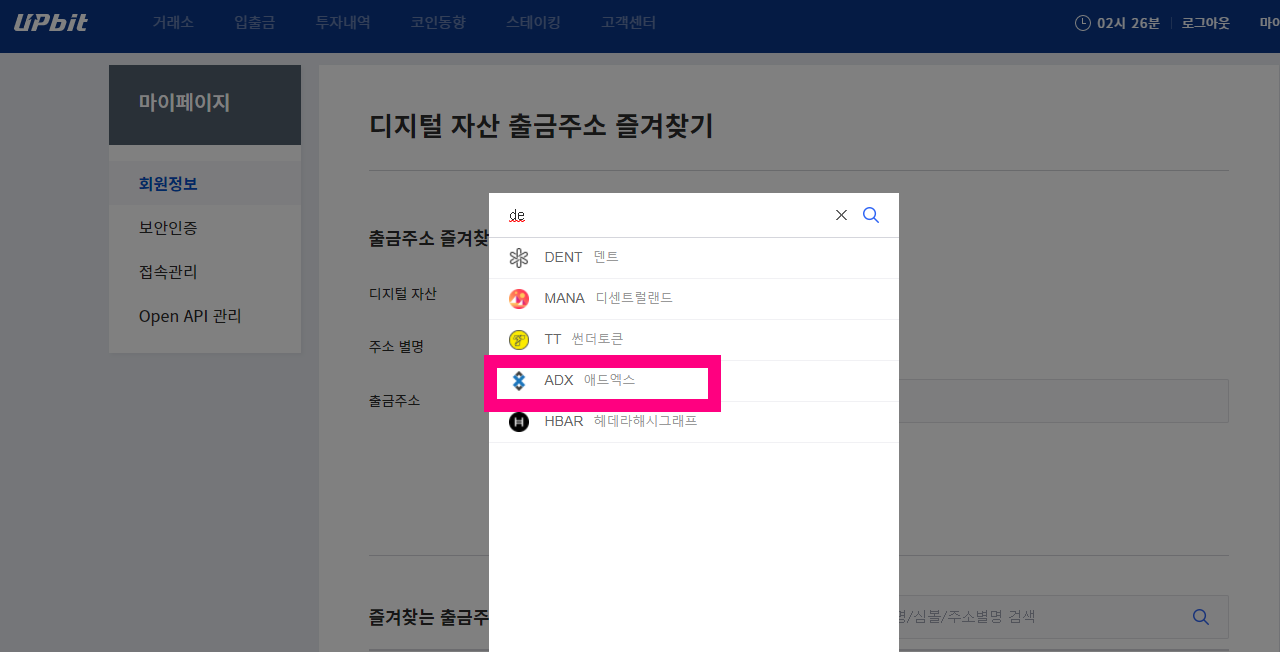Select 보안인증 in sidebar
Screen dimensions: 1280x652
(205, 228)
